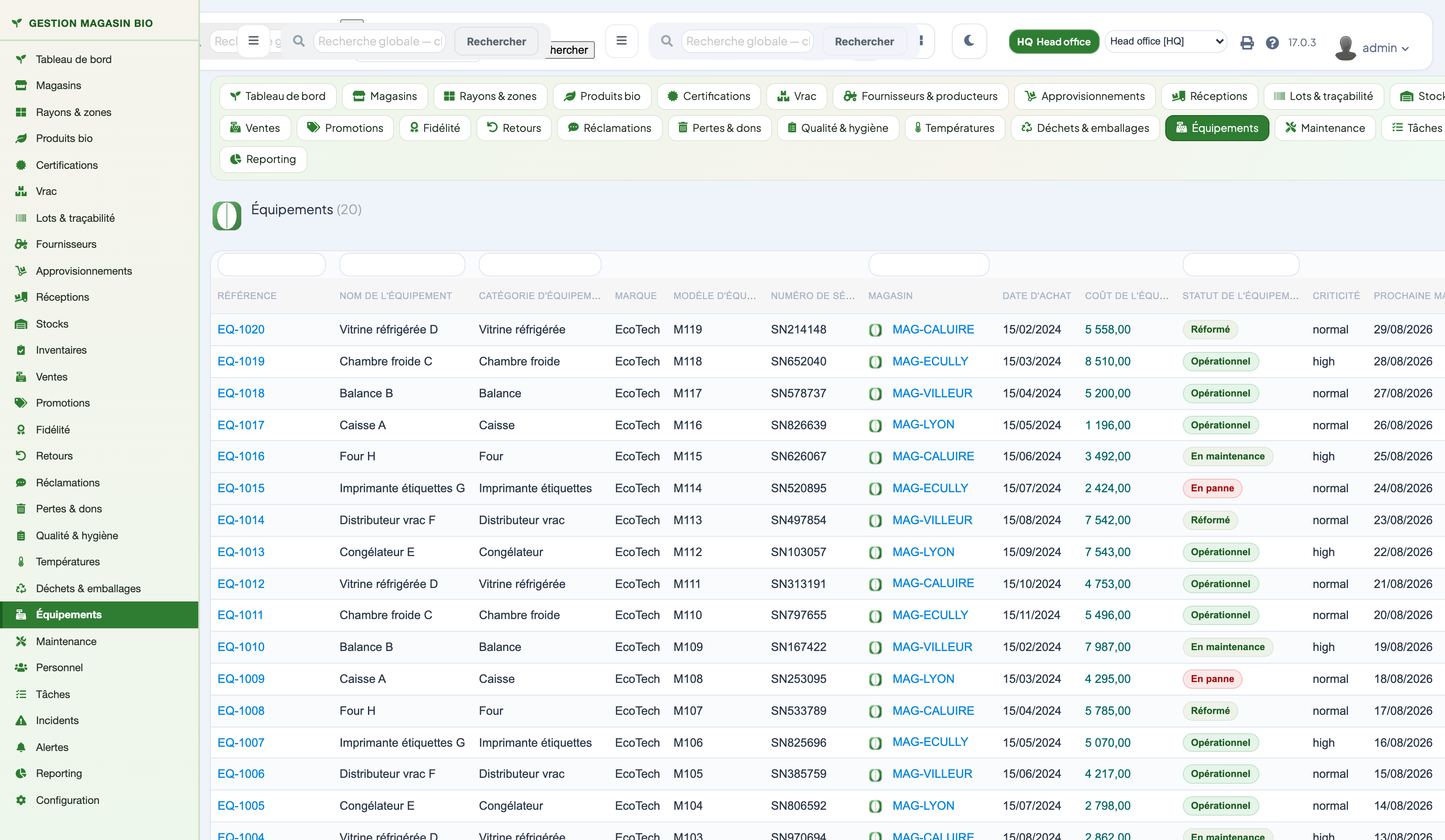
Task: Switch to Fournisseurs & producteurs top tab
Action: point(920,96)
